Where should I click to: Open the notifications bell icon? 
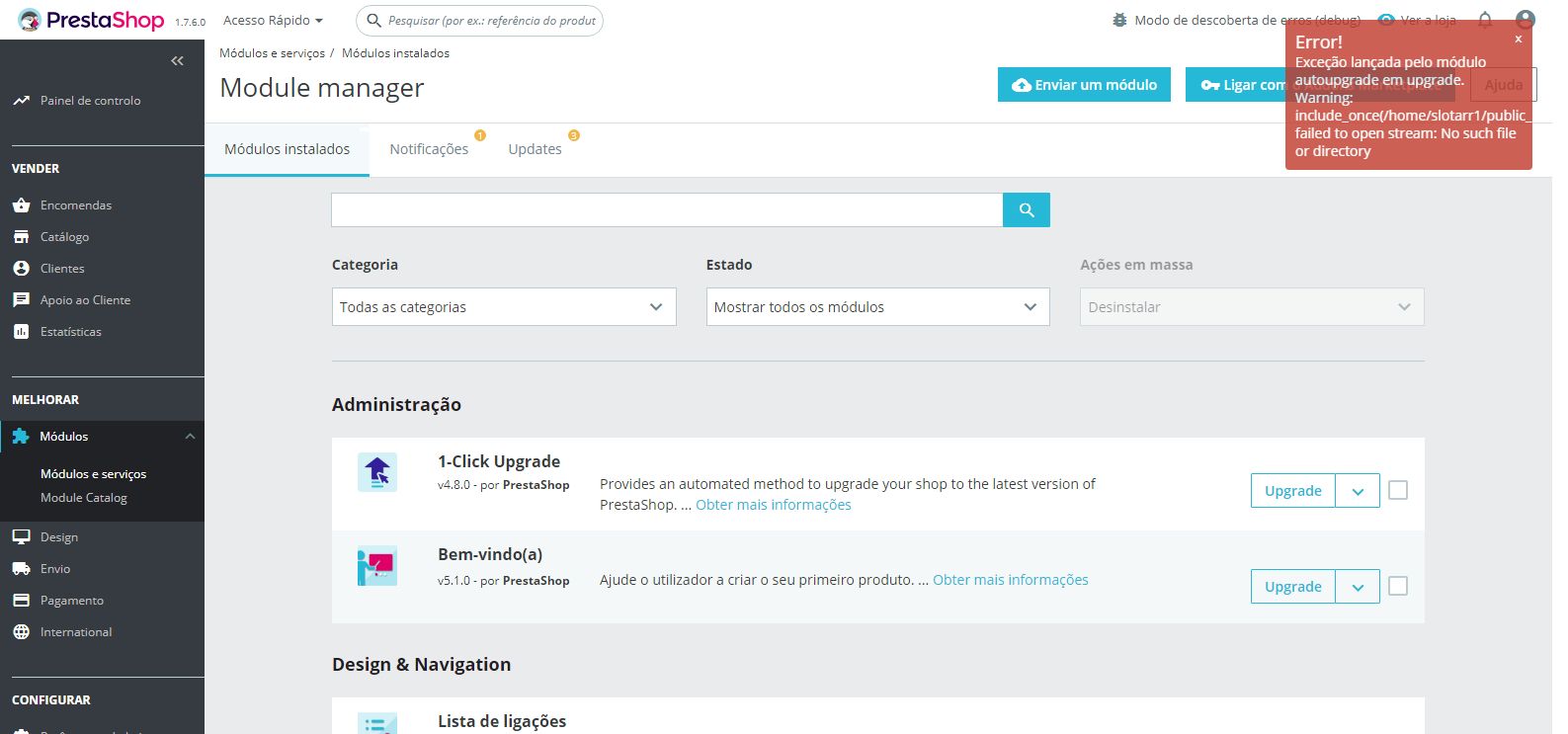point(1485,20)
